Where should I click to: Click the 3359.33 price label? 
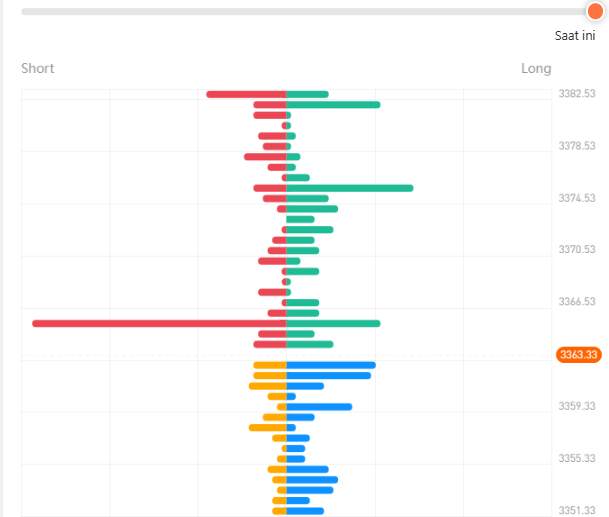click(x=577, y=406)
